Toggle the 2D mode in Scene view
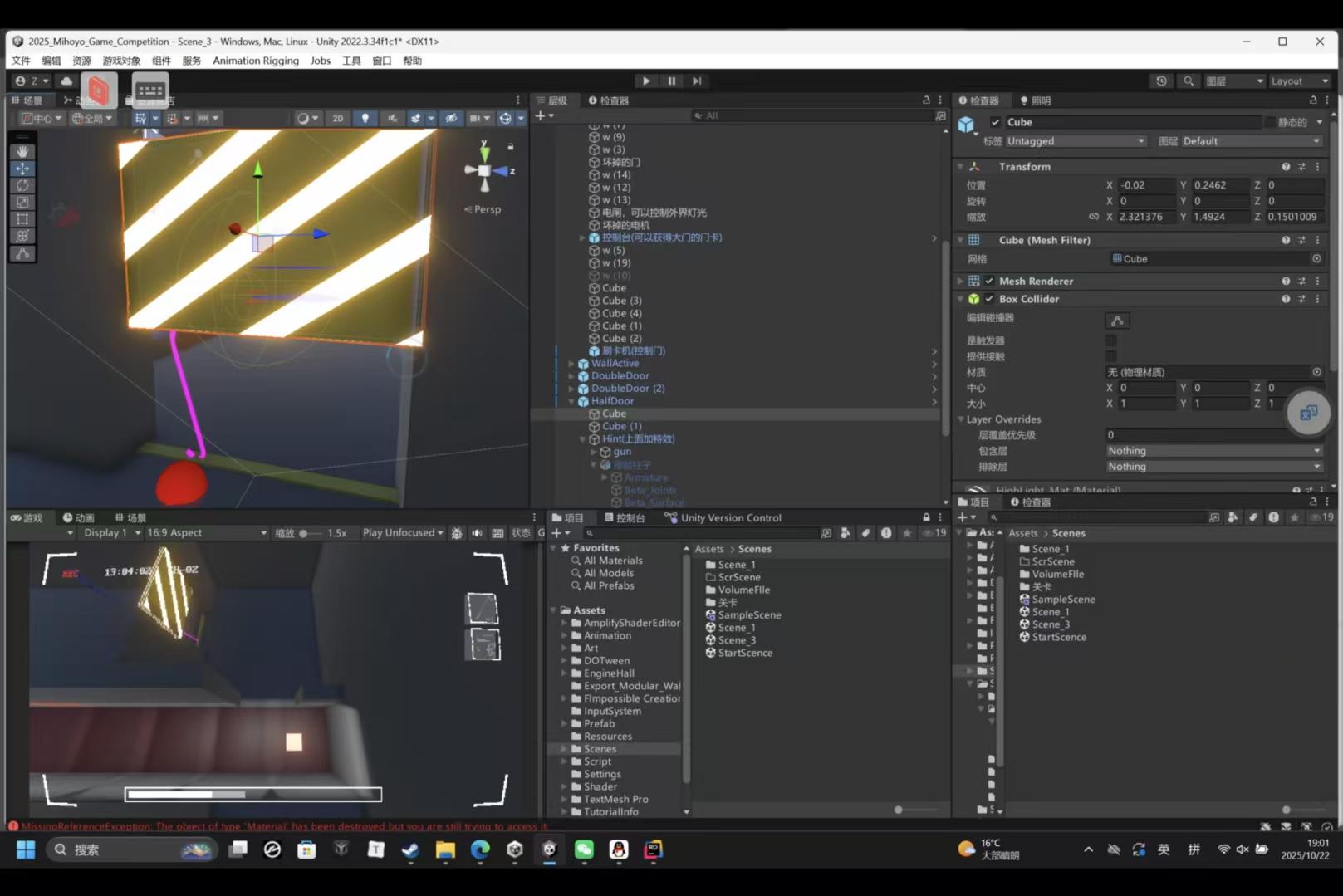Screen dimensions: 1343x896 click(337, 118)
